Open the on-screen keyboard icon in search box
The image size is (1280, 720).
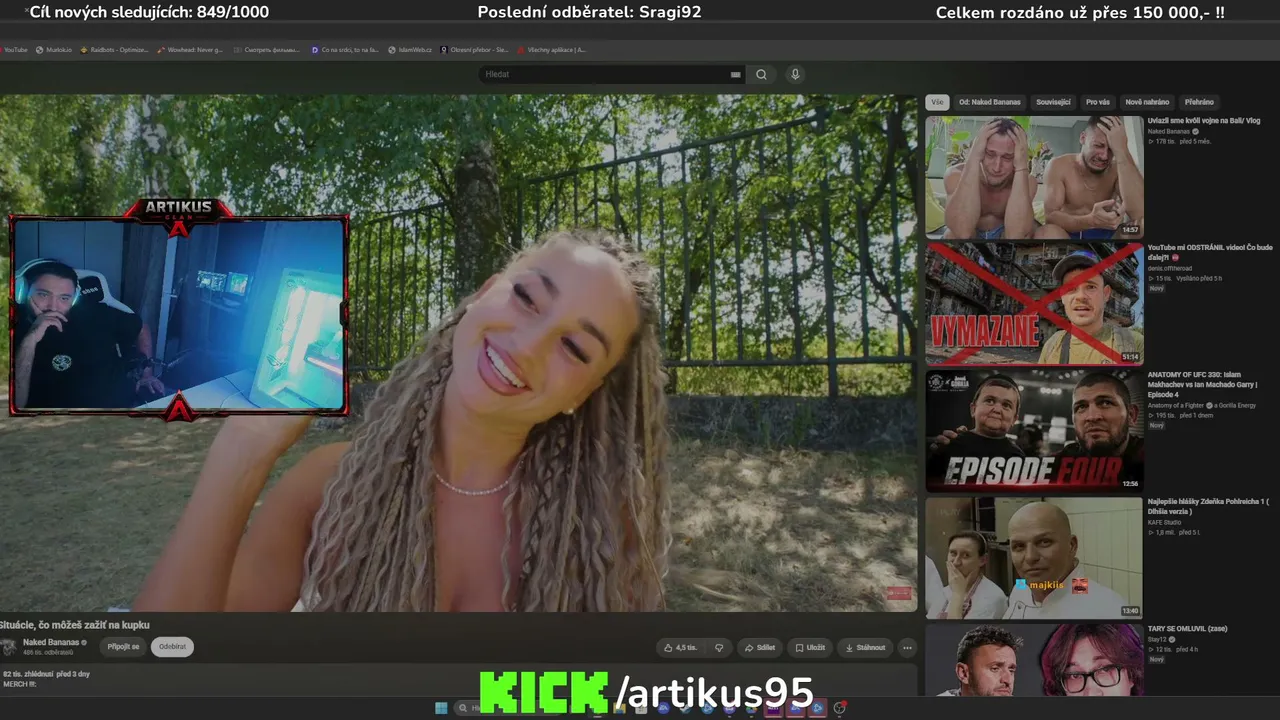coord(736,74)
